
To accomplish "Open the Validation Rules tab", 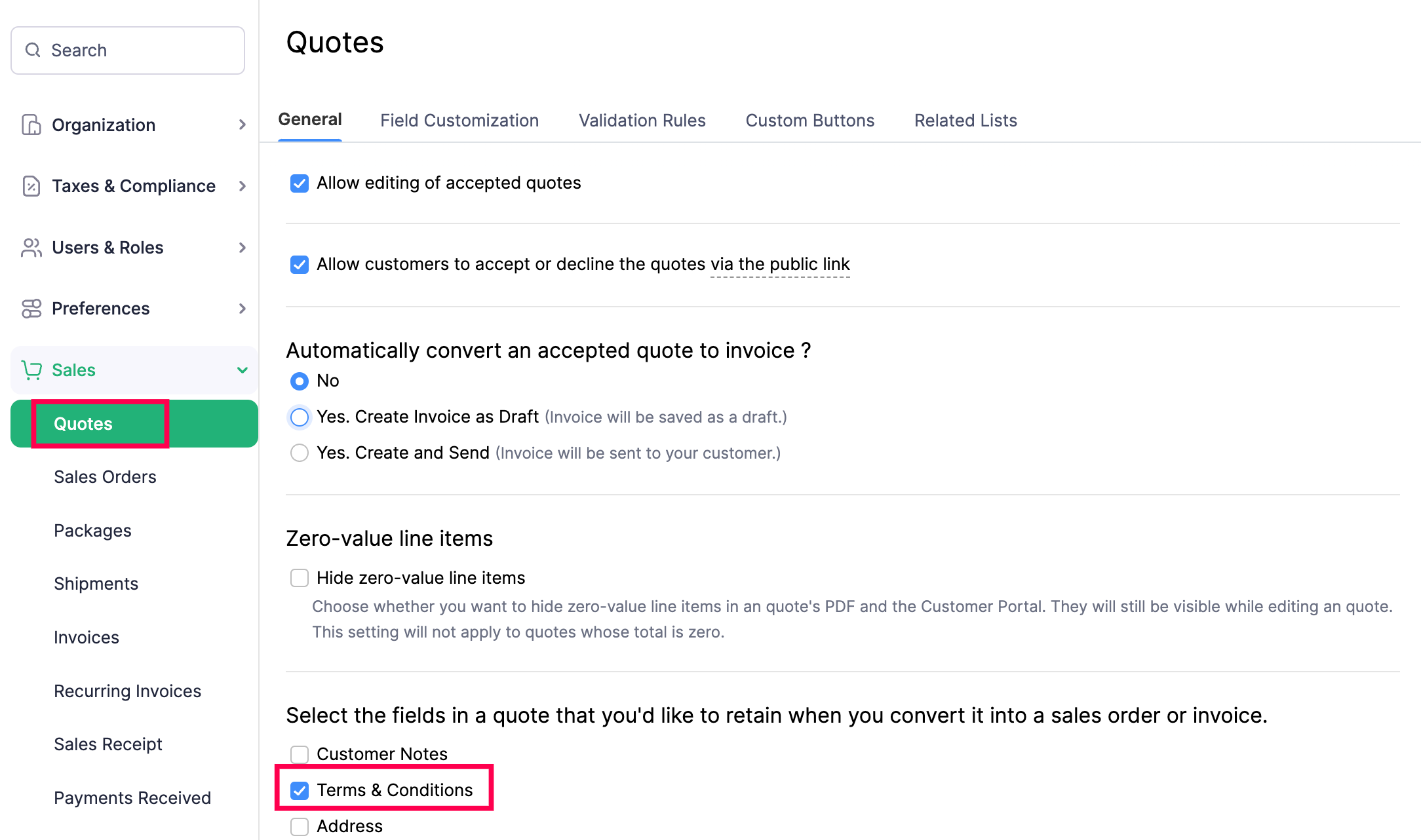I will (642, 121).
